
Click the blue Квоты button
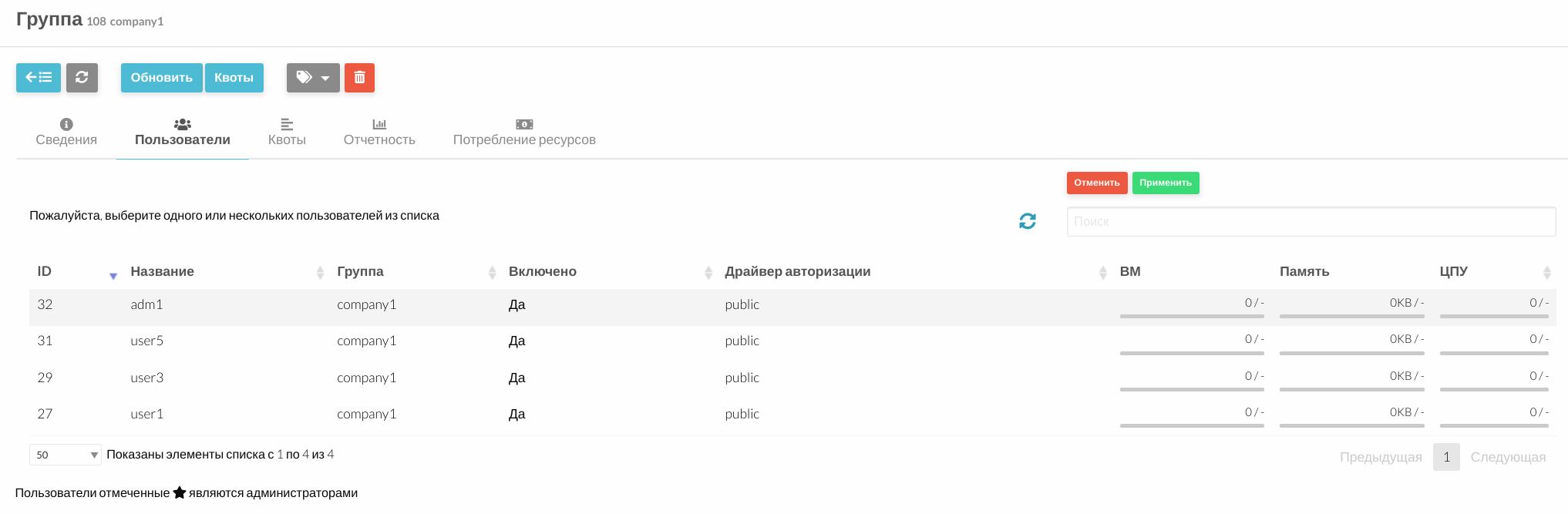pyautogui.click(x=234, y=78)
